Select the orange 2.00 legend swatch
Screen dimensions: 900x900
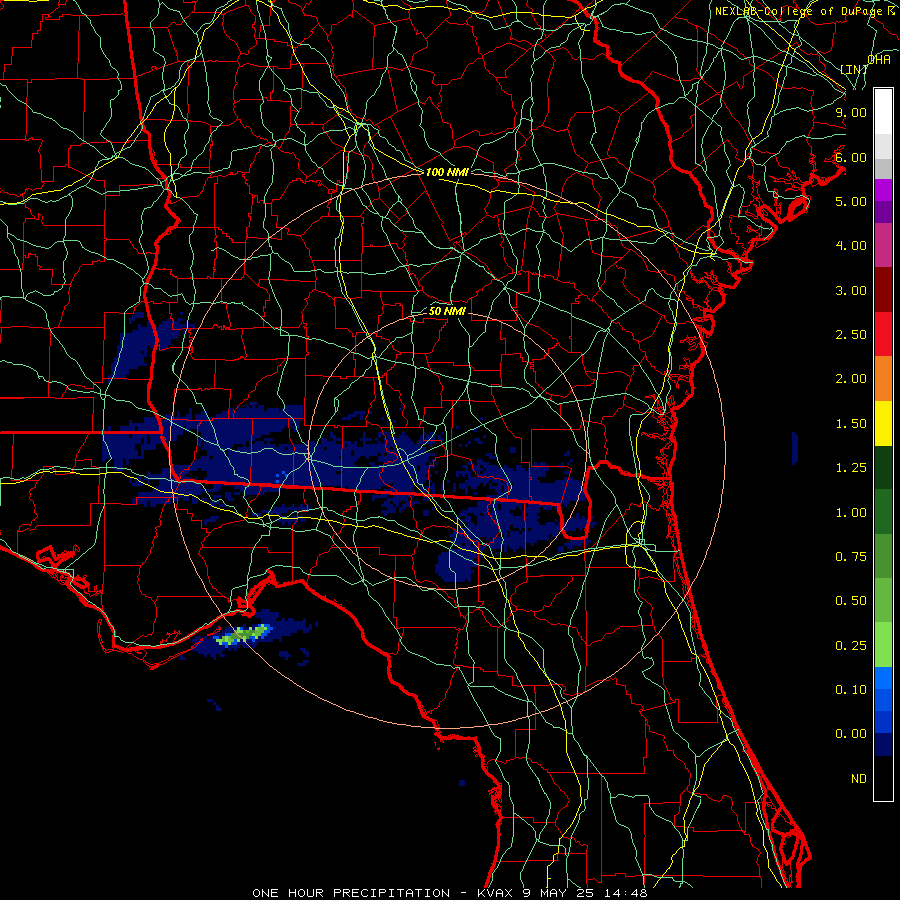click(x=883, y=379)
